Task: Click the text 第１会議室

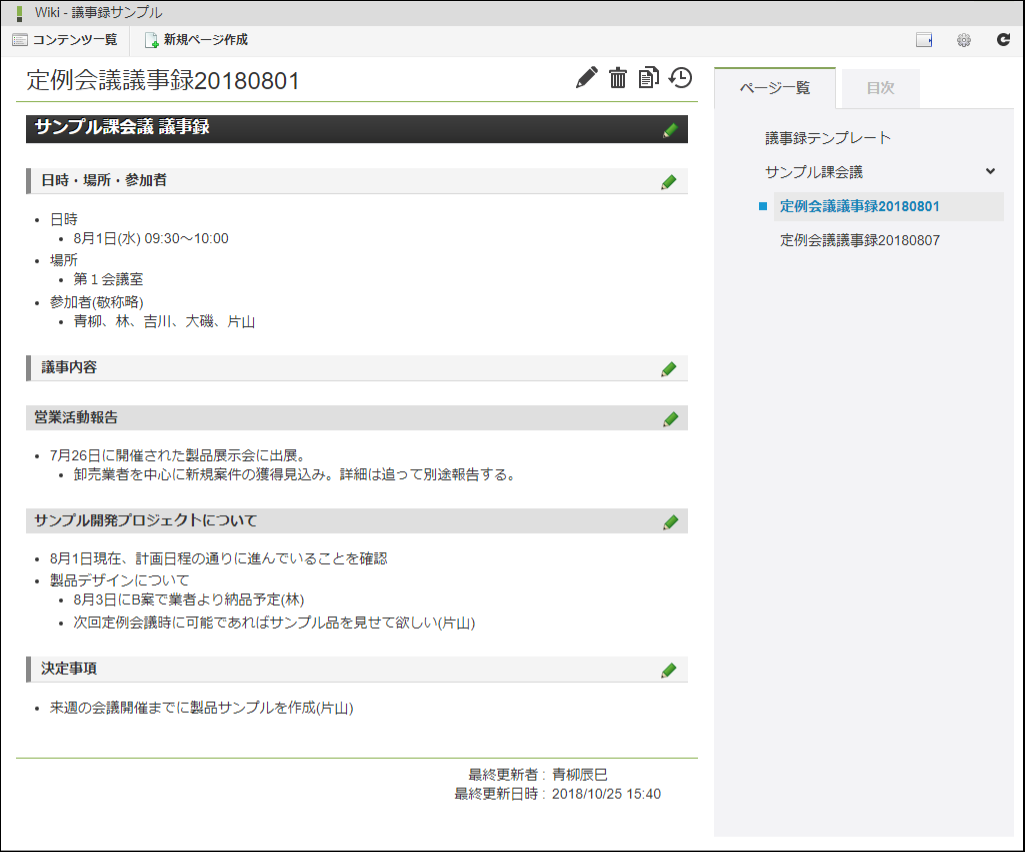Action: (x=108, y=279)
